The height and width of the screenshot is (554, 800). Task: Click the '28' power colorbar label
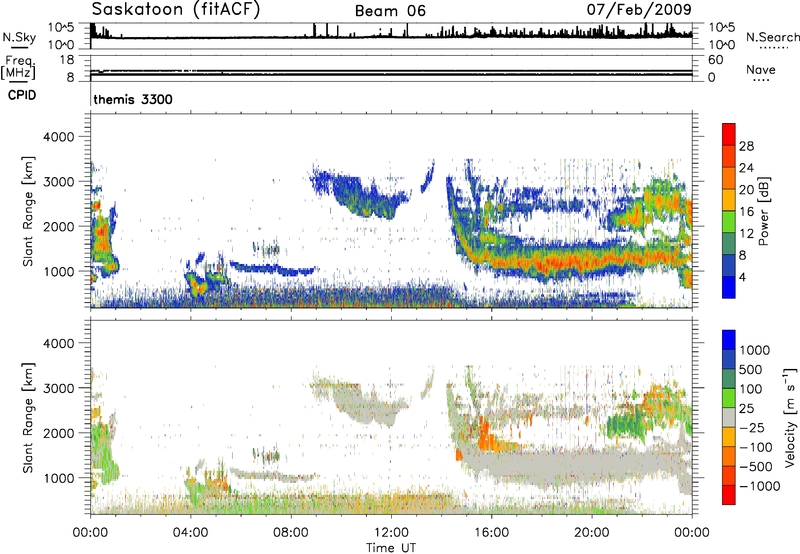[x=746, y=146]
